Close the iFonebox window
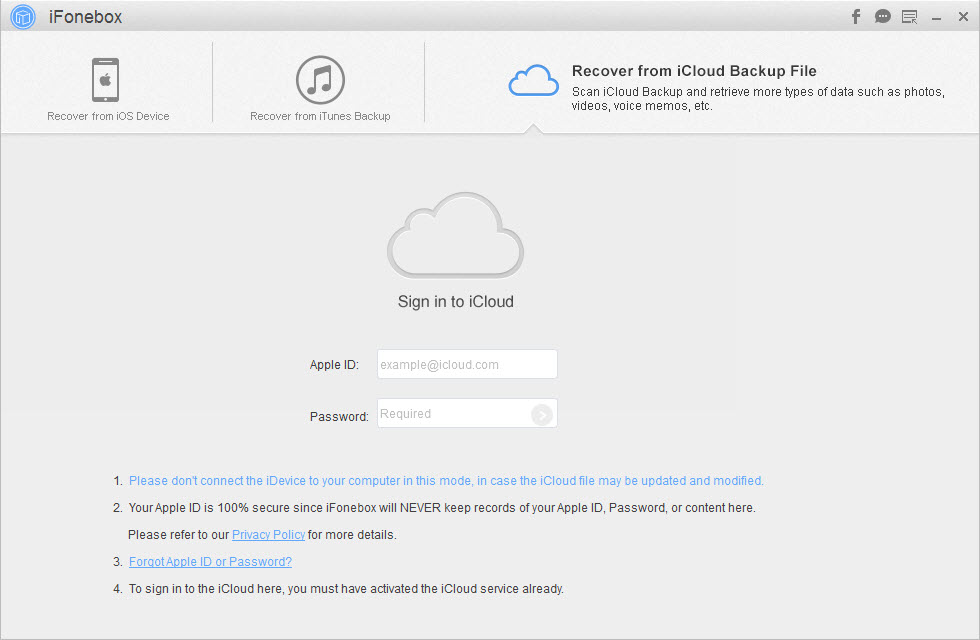Screen dimensions: 980x640 [963, 17]
